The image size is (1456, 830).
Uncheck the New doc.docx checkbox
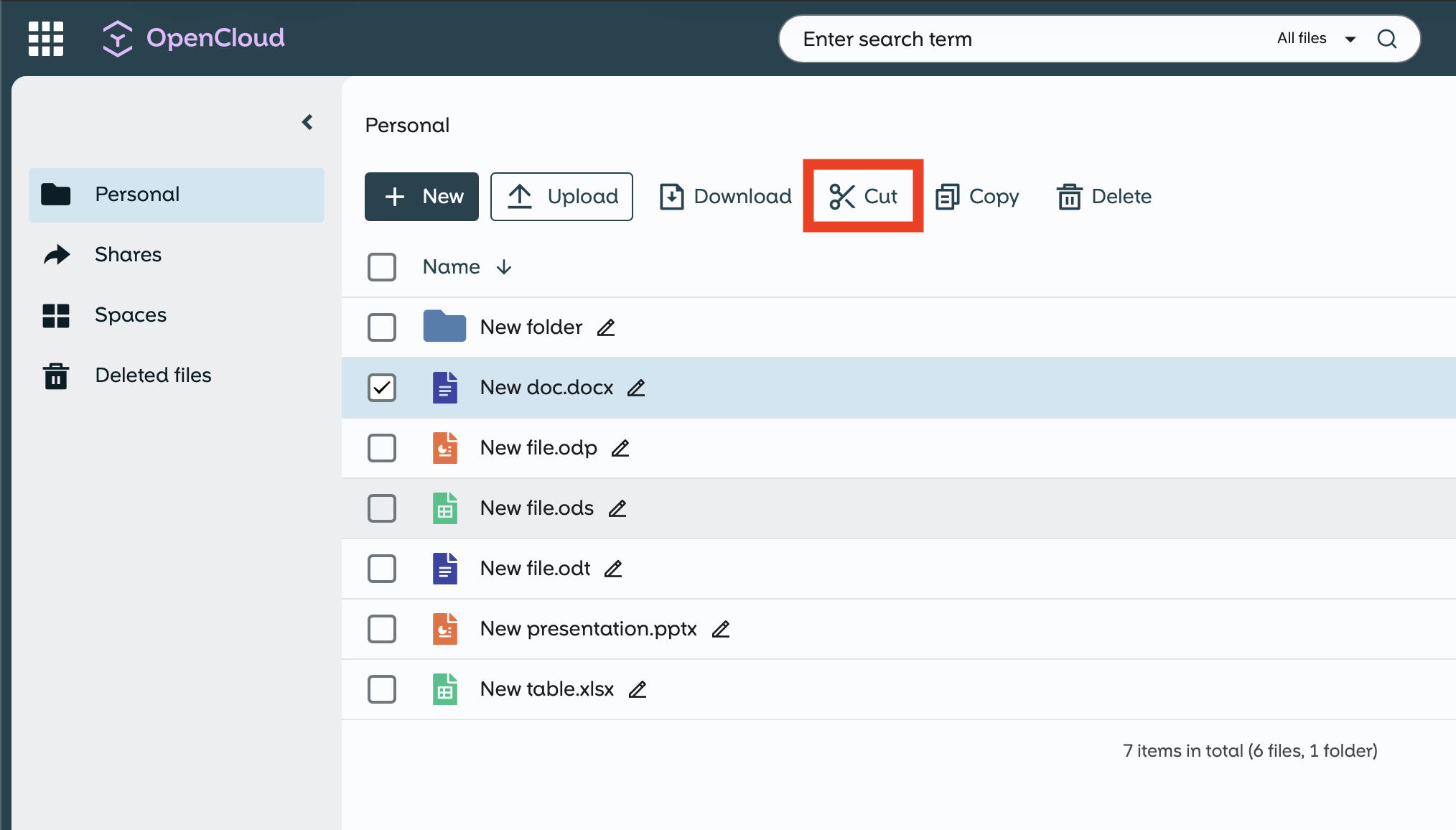pyautogui.click(x=382, y=388)
